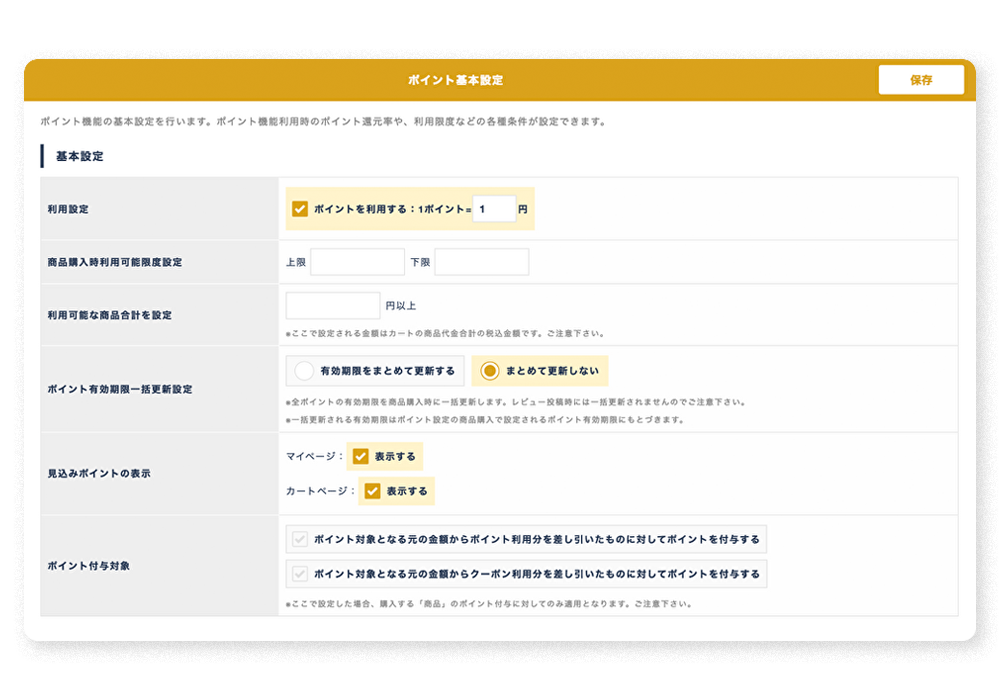This screenshot has height=700, width=1000.
Task: Select the 有効期限をまとめて更新する radio option
Action: pyautogui.click(x=305, y=371)
